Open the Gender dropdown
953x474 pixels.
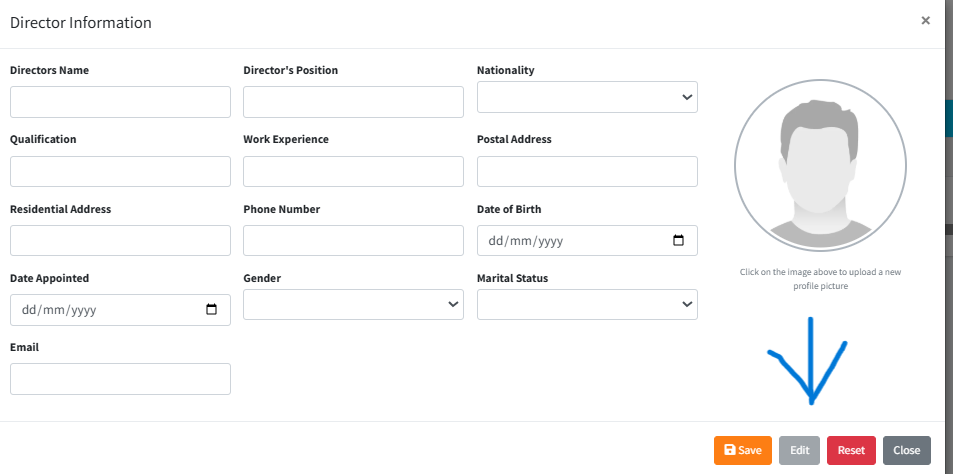(353, 305)
